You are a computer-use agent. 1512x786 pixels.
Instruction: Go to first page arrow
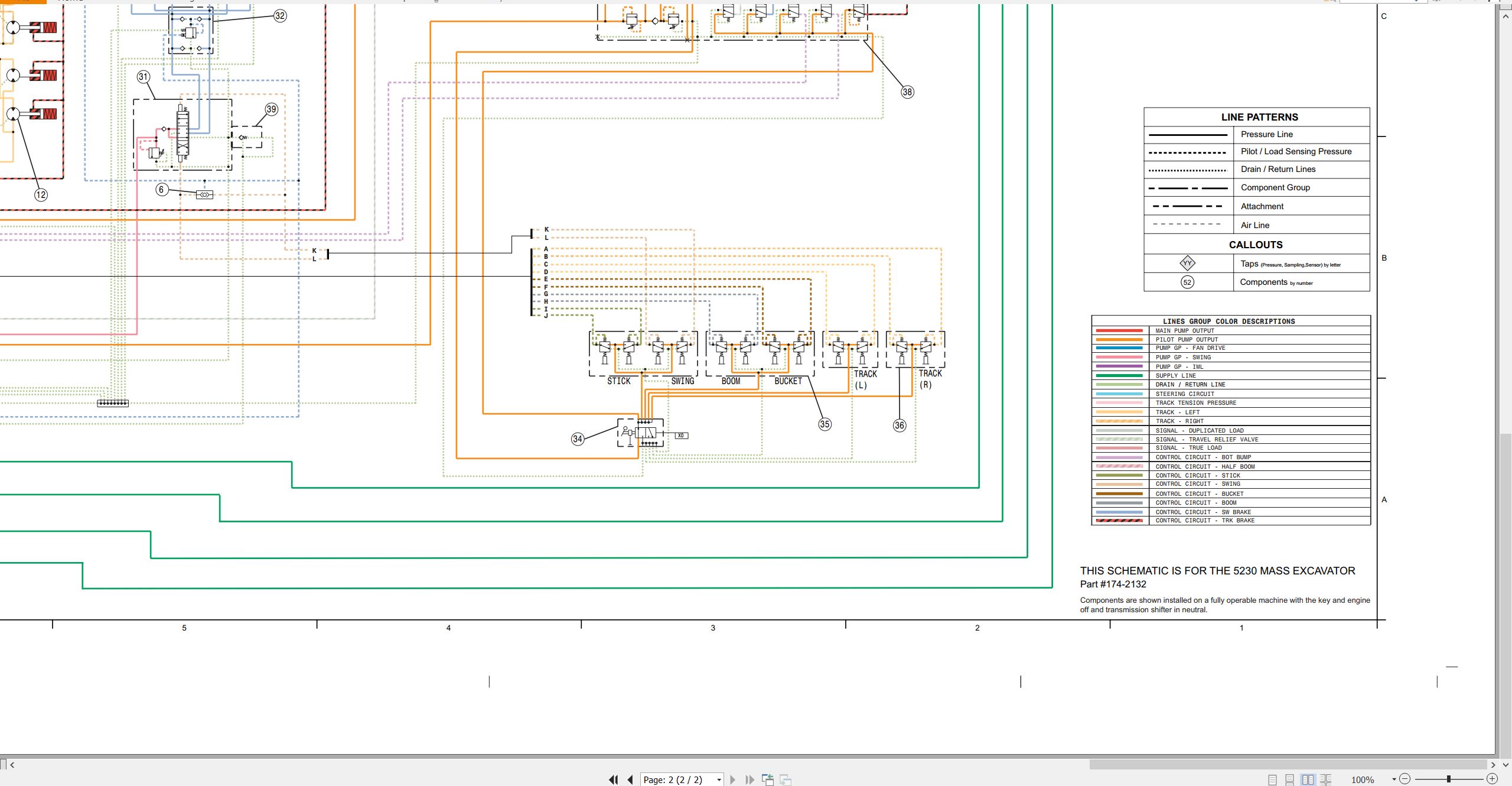pos(613,779)
